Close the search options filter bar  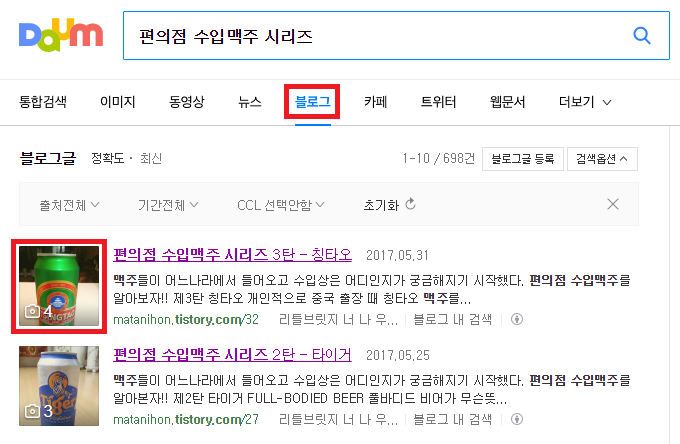(x=613, y=204)
